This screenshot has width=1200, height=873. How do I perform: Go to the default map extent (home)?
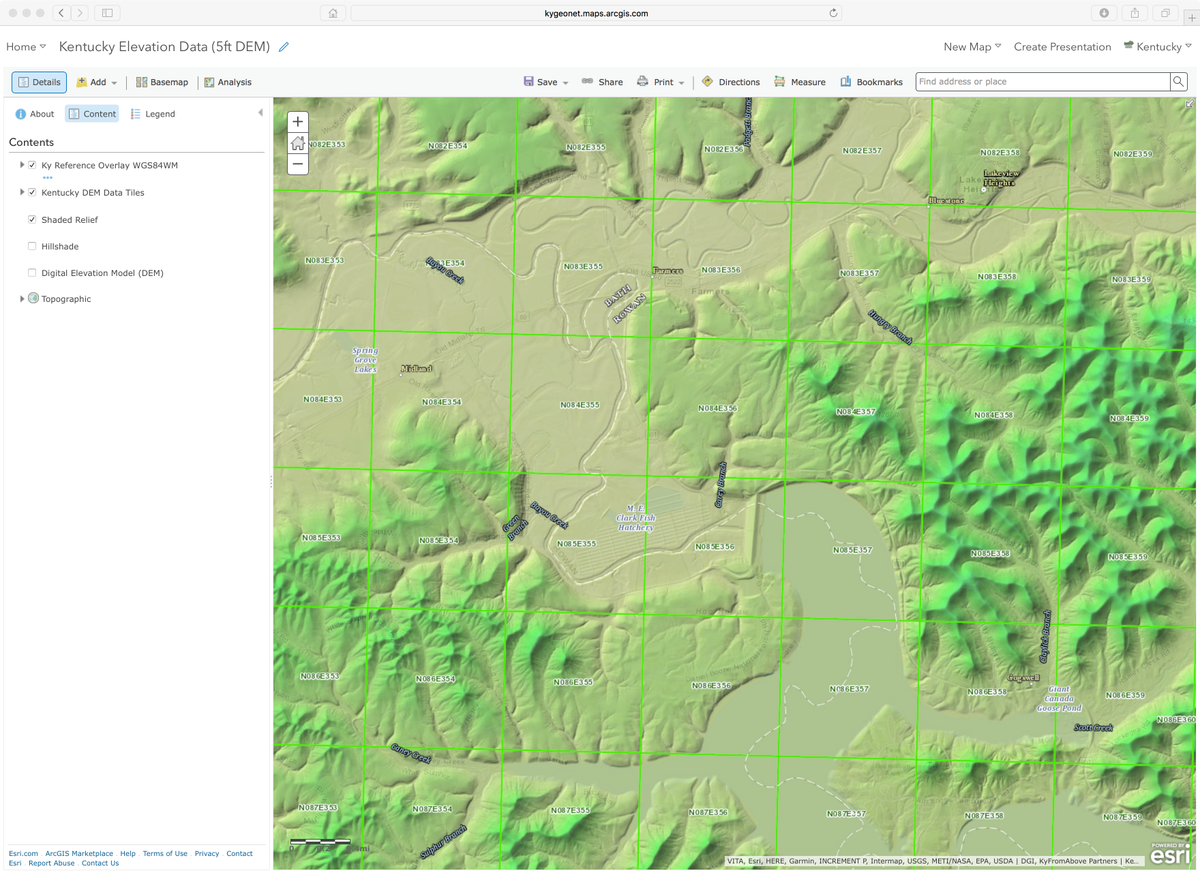click(297, 143)
